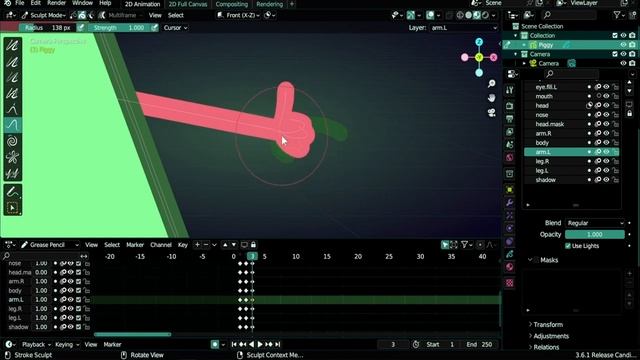Select the Clone sculpt tool

click(x=13, y=173)
